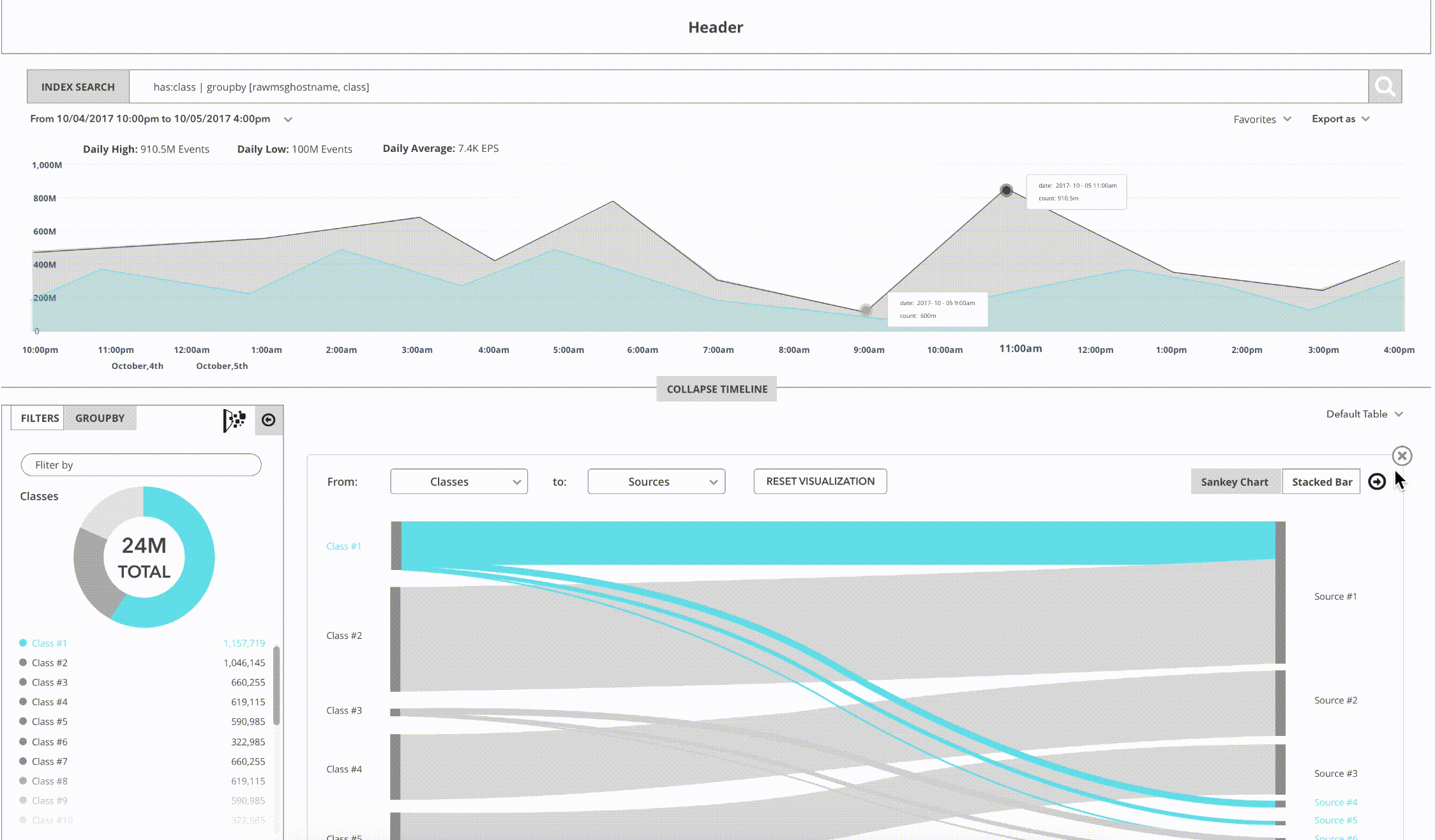1435x840 pixels.
Task: Click the scatter flag icon beside GROUPBY
Action: 234,420
